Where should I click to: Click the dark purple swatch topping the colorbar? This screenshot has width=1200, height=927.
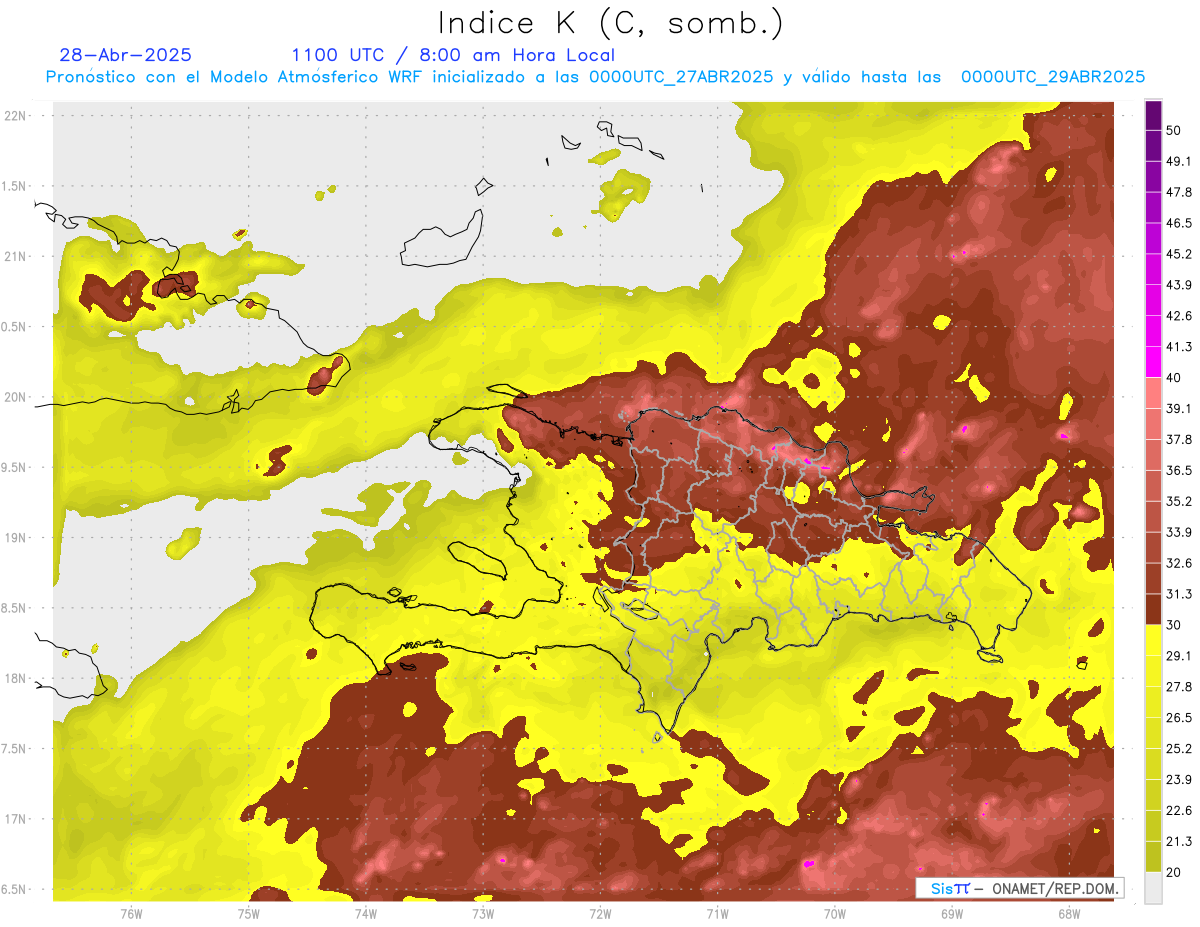[x=1153, y=116]
